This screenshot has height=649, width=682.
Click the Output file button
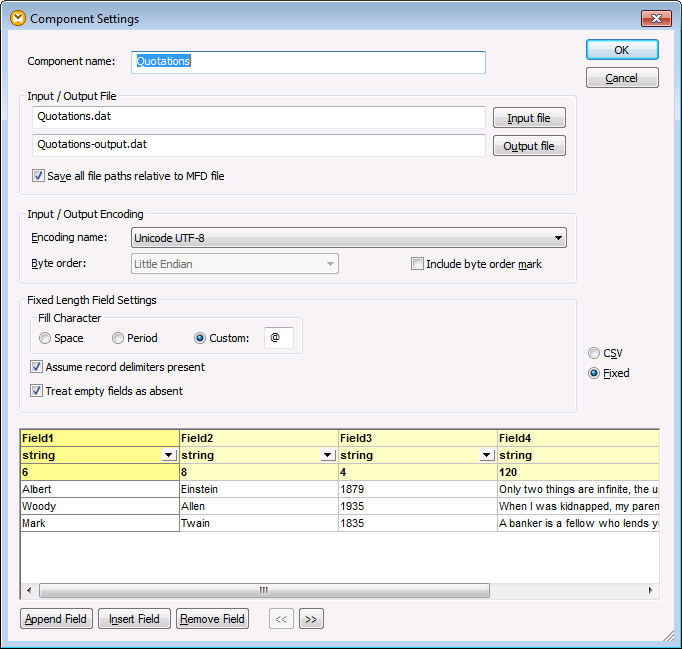528,146
